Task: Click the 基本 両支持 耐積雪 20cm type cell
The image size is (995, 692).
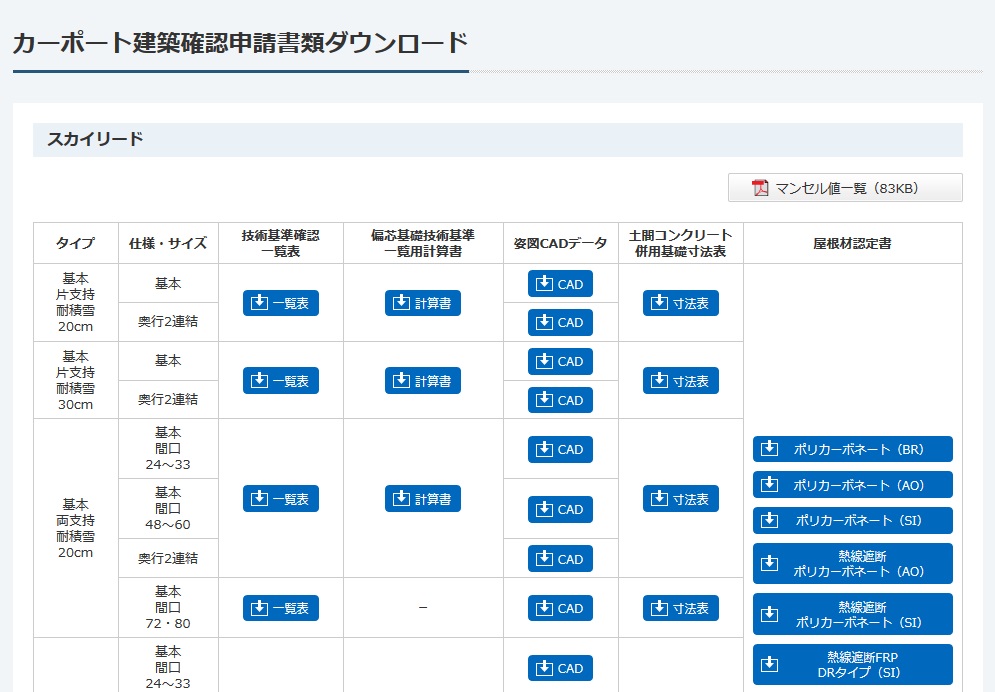Action: click(76, 528)
